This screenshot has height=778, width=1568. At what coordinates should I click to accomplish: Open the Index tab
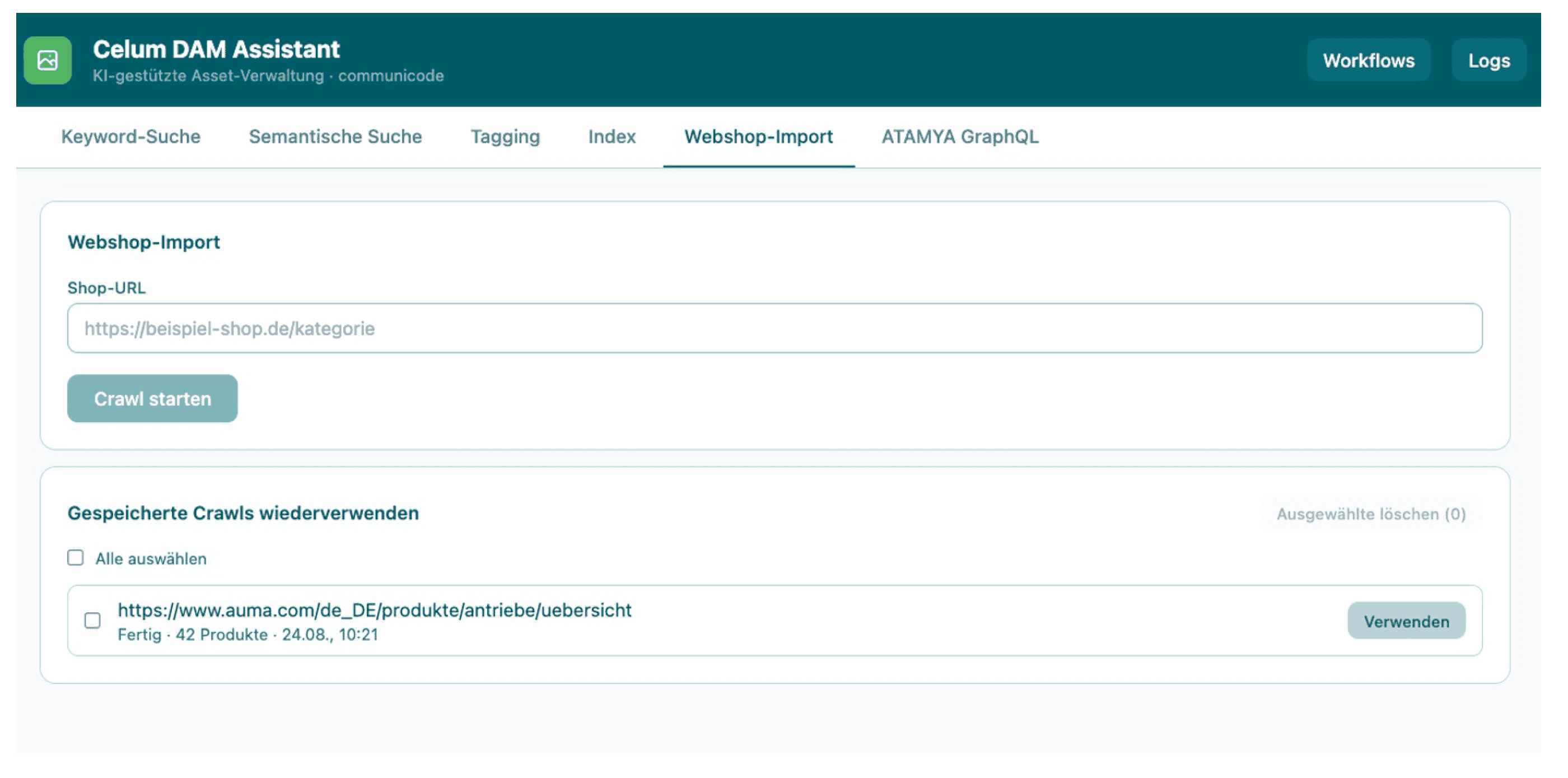612,136
